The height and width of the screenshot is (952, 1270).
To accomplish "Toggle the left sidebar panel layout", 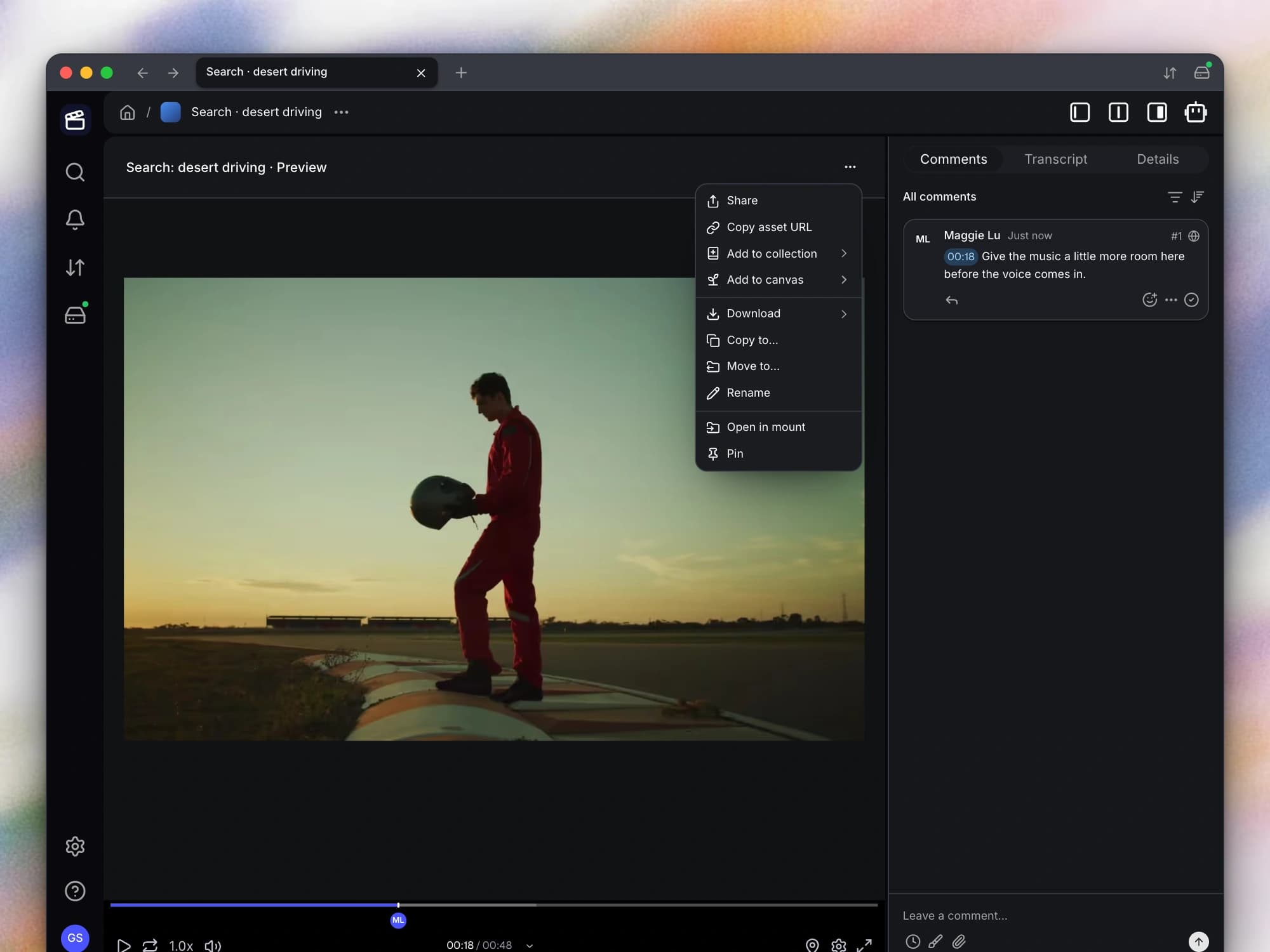I will tap(1079, 112).
